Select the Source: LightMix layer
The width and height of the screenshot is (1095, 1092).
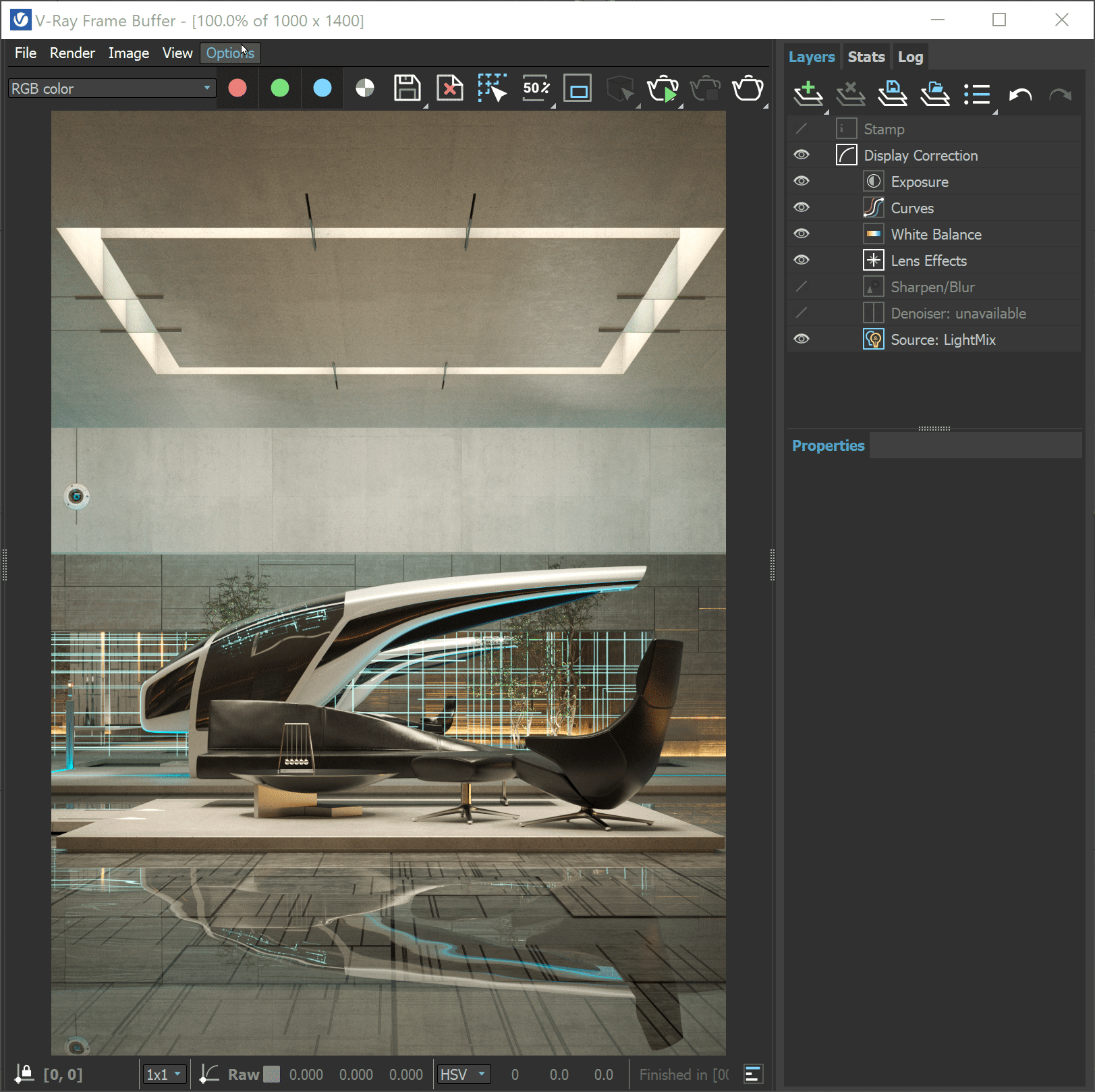(x=943, y=339)
